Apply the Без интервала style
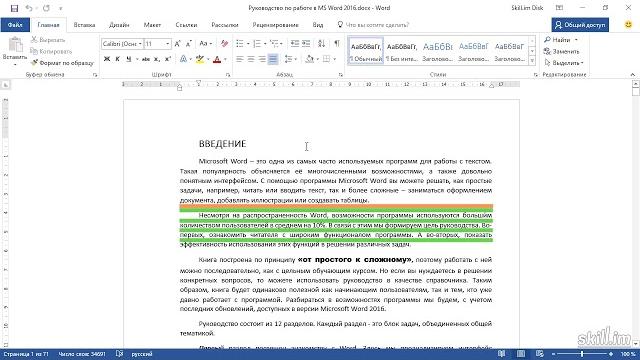Image resolution: width=640 pixels, height=360 pixels. [402, 51]
